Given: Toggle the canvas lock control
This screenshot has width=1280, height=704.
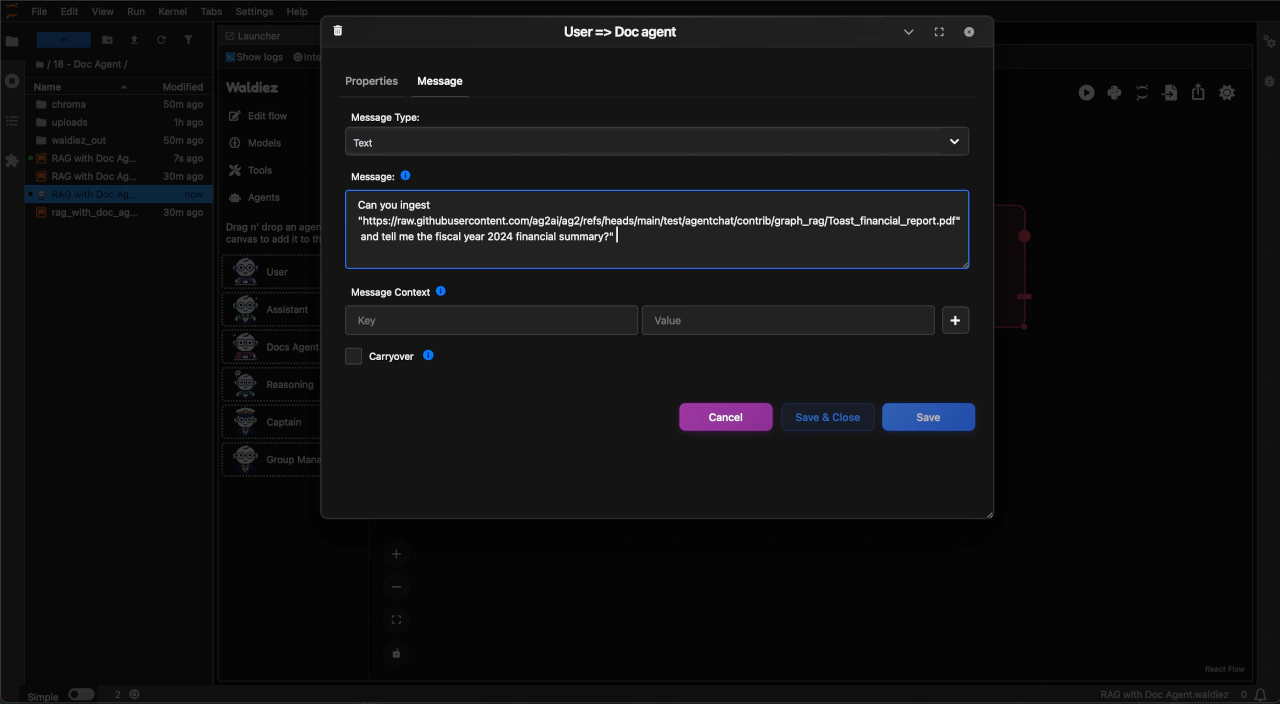Looking at the screenshot, I should tap(396, 653).
